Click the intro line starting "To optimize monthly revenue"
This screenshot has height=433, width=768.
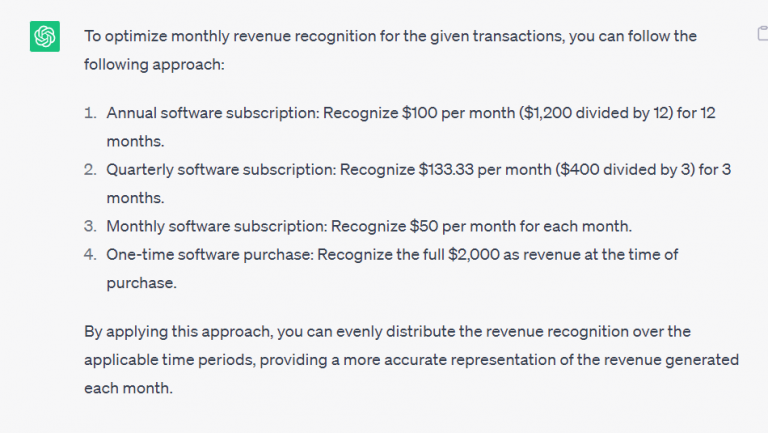390,36
